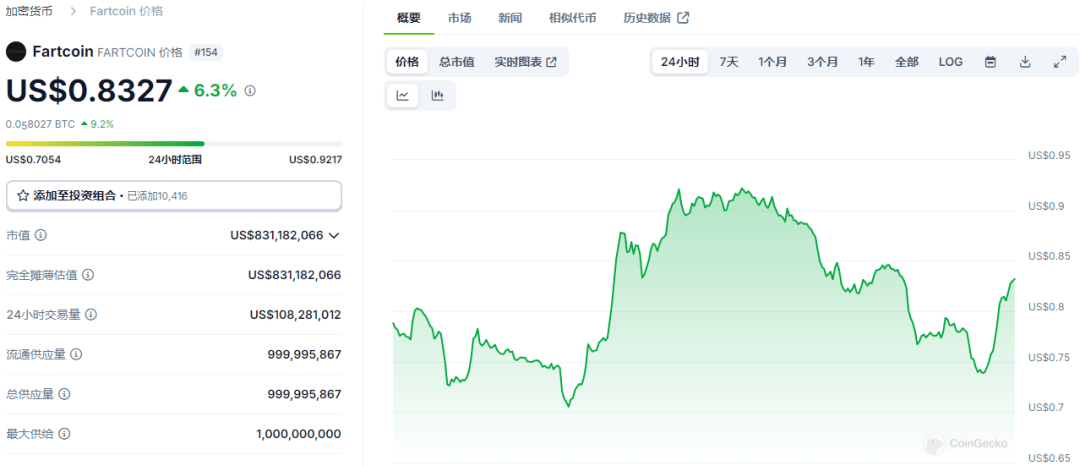Select the 总市值 chart toggle
The image size is (1080, 466).
(457, 62)
